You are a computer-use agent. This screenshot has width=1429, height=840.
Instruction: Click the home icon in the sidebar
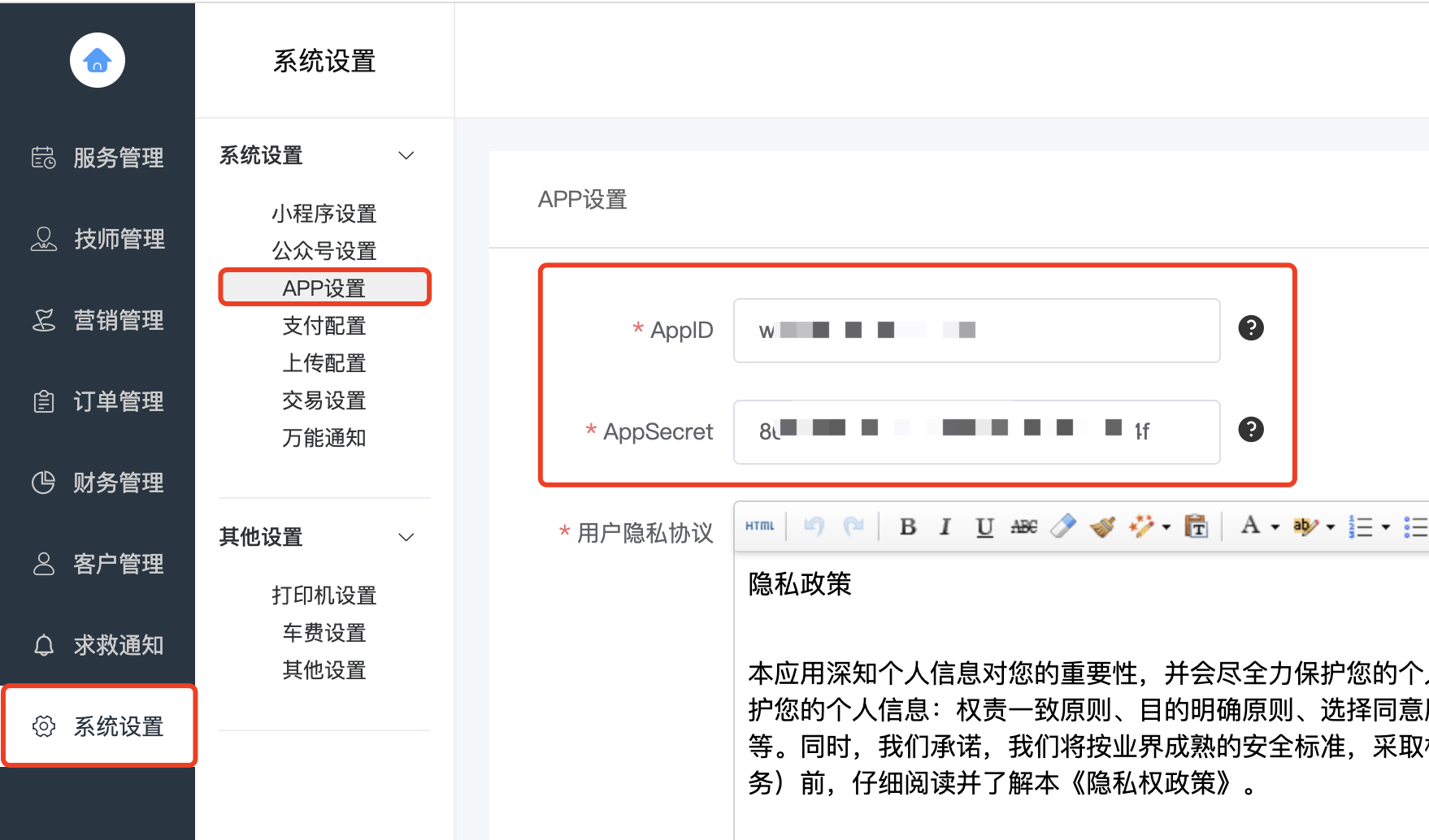98,60
